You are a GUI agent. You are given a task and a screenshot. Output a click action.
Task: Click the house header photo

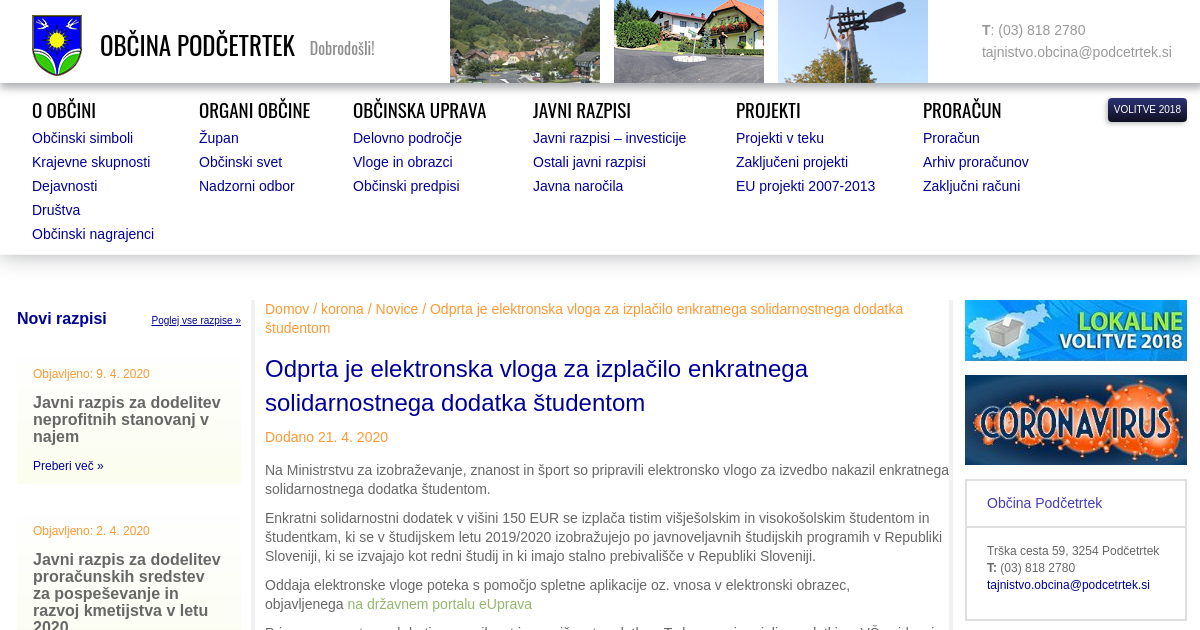[688, 41]
